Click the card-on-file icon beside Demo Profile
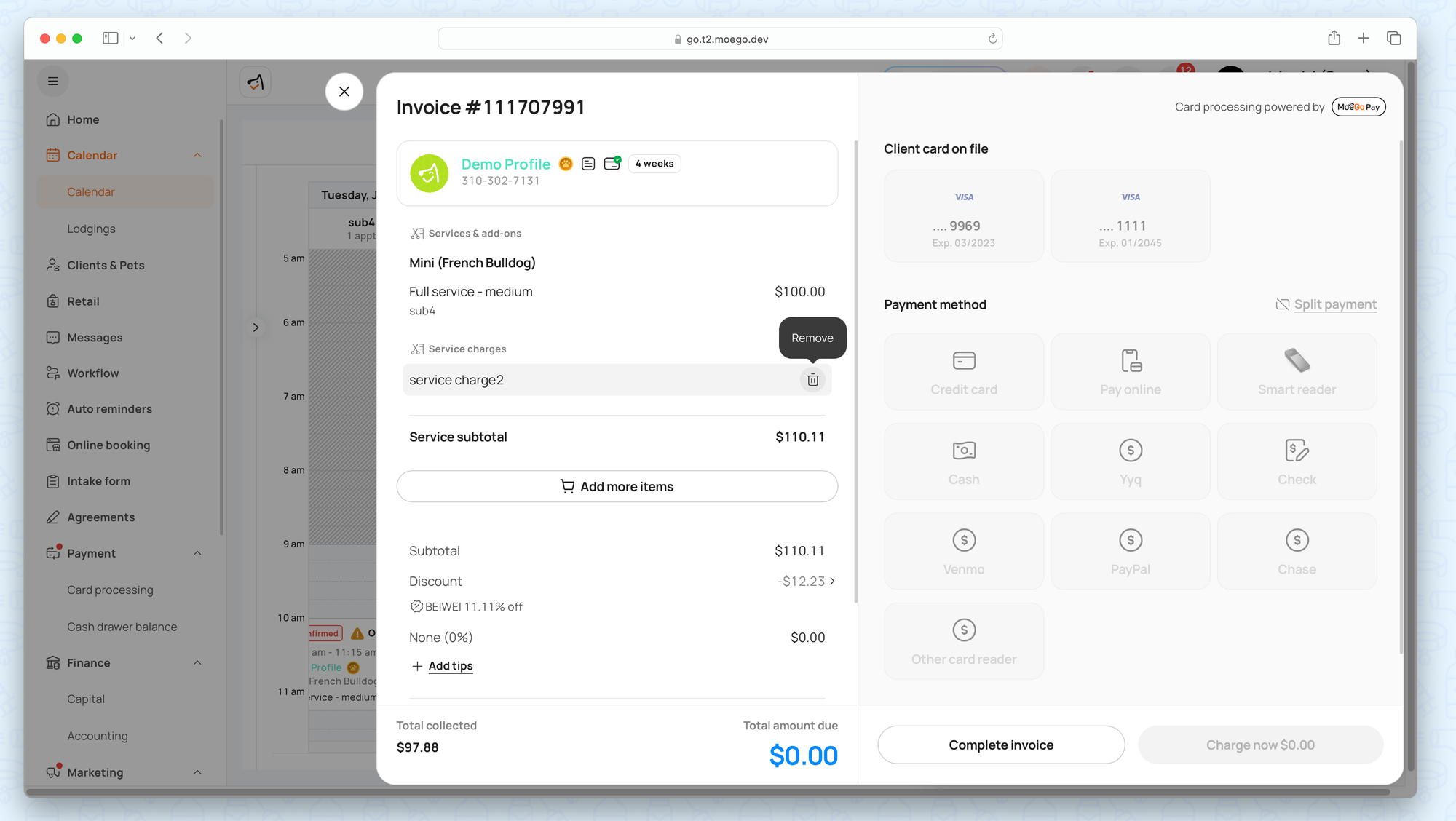 coord(612,164)
